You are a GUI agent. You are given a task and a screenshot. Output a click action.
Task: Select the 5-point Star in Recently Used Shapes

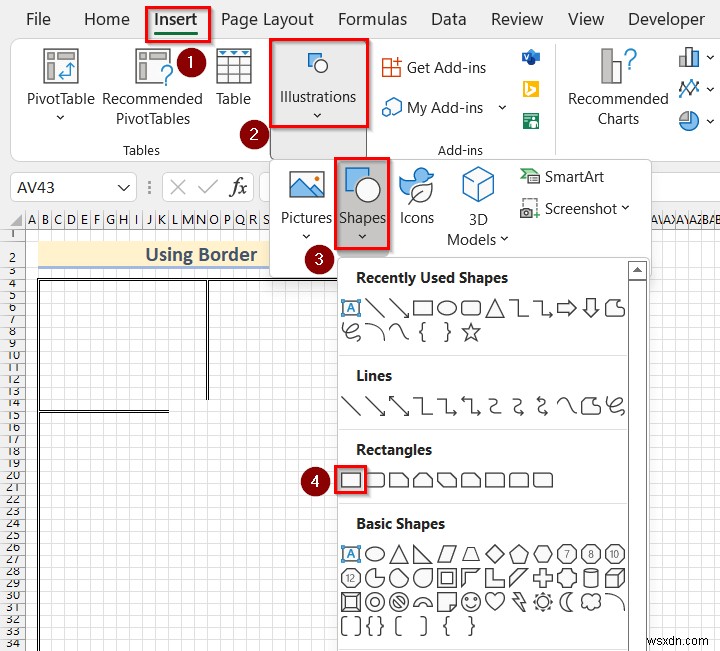[471, 332]
